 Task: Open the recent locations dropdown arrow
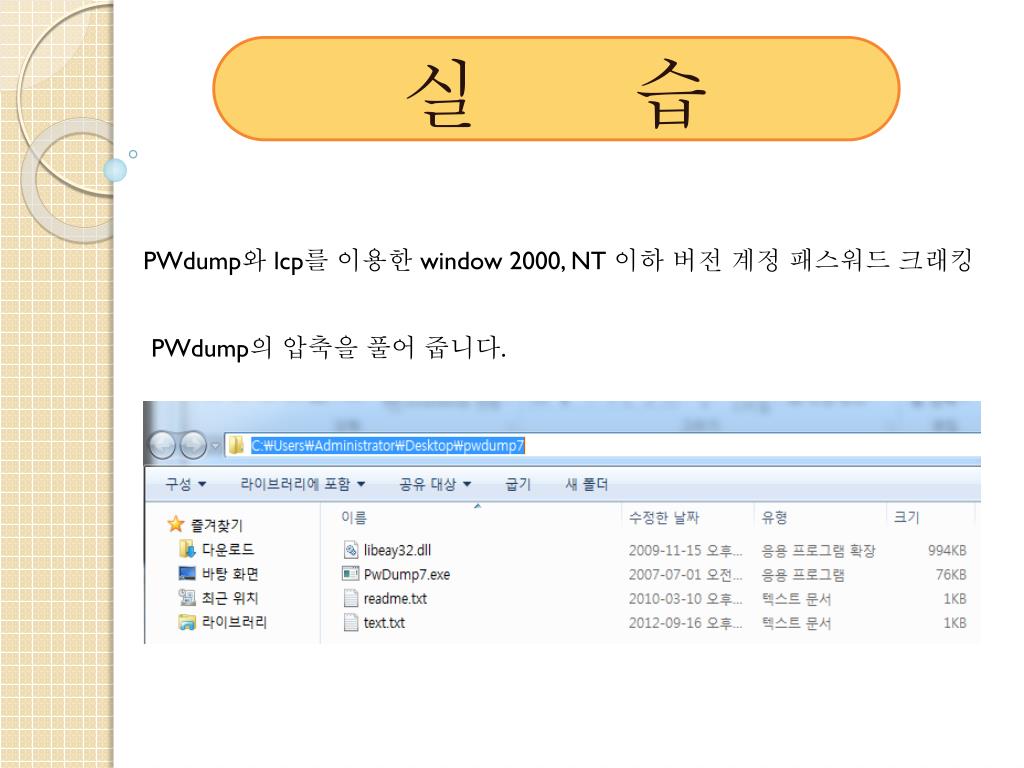[x=215, y=446]
